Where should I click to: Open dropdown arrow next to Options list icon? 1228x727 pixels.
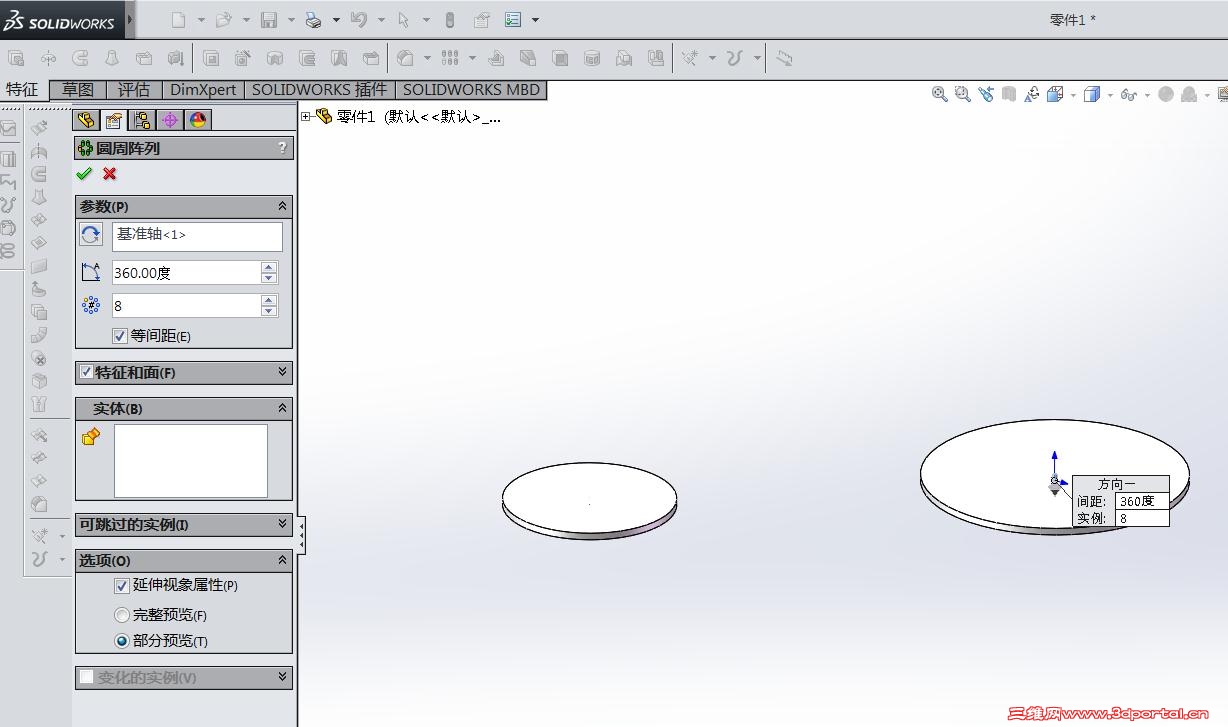pos(535,19)
